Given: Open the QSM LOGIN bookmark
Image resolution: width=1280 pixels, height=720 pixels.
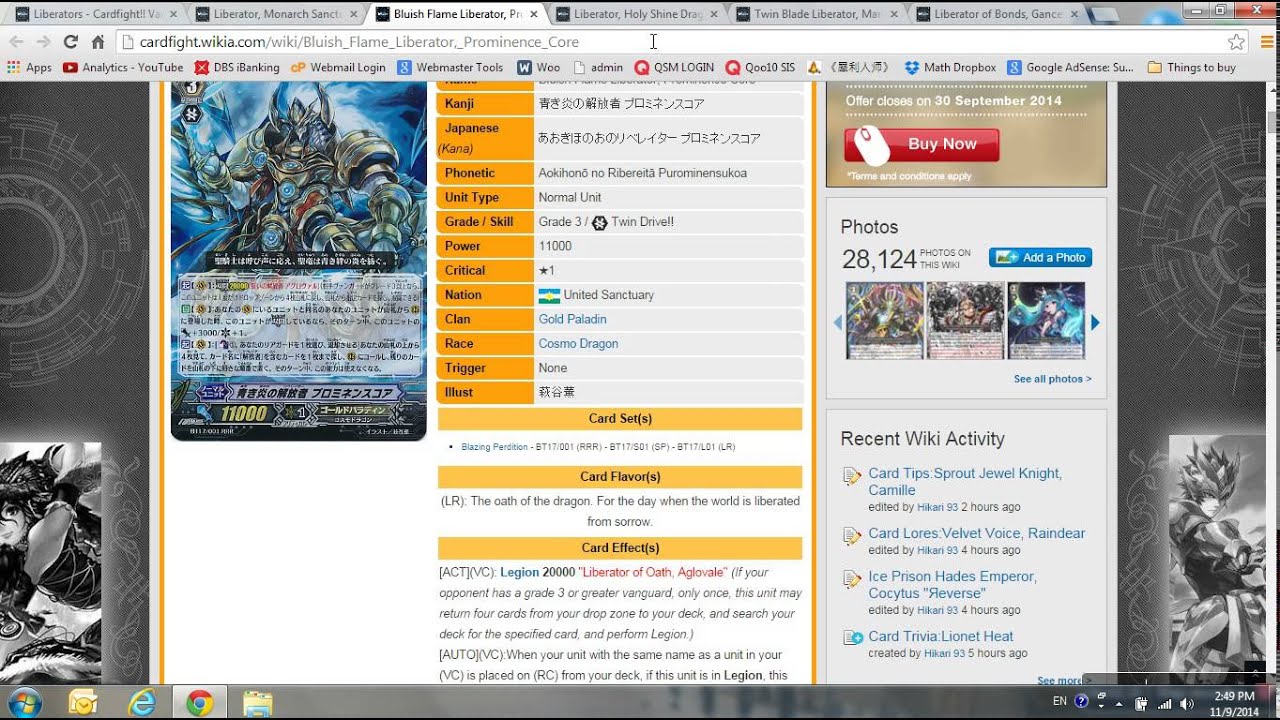Looking at the screenshot, I should coord(674,67).
